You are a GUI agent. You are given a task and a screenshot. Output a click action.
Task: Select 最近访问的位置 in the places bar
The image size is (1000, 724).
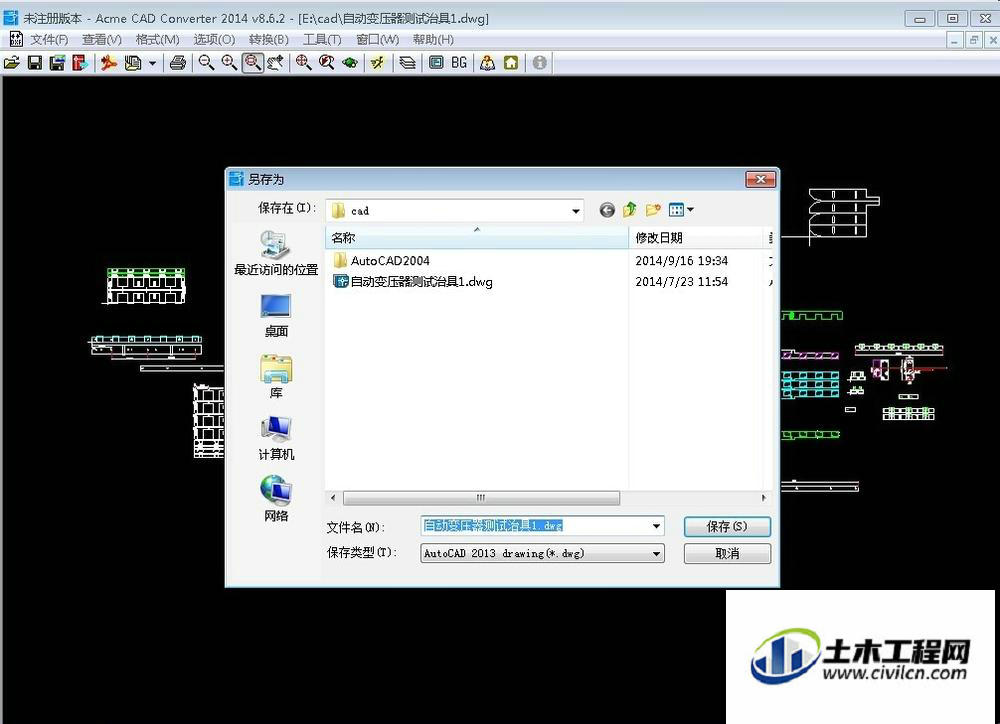pyautogui.click(x=276, y=254)
